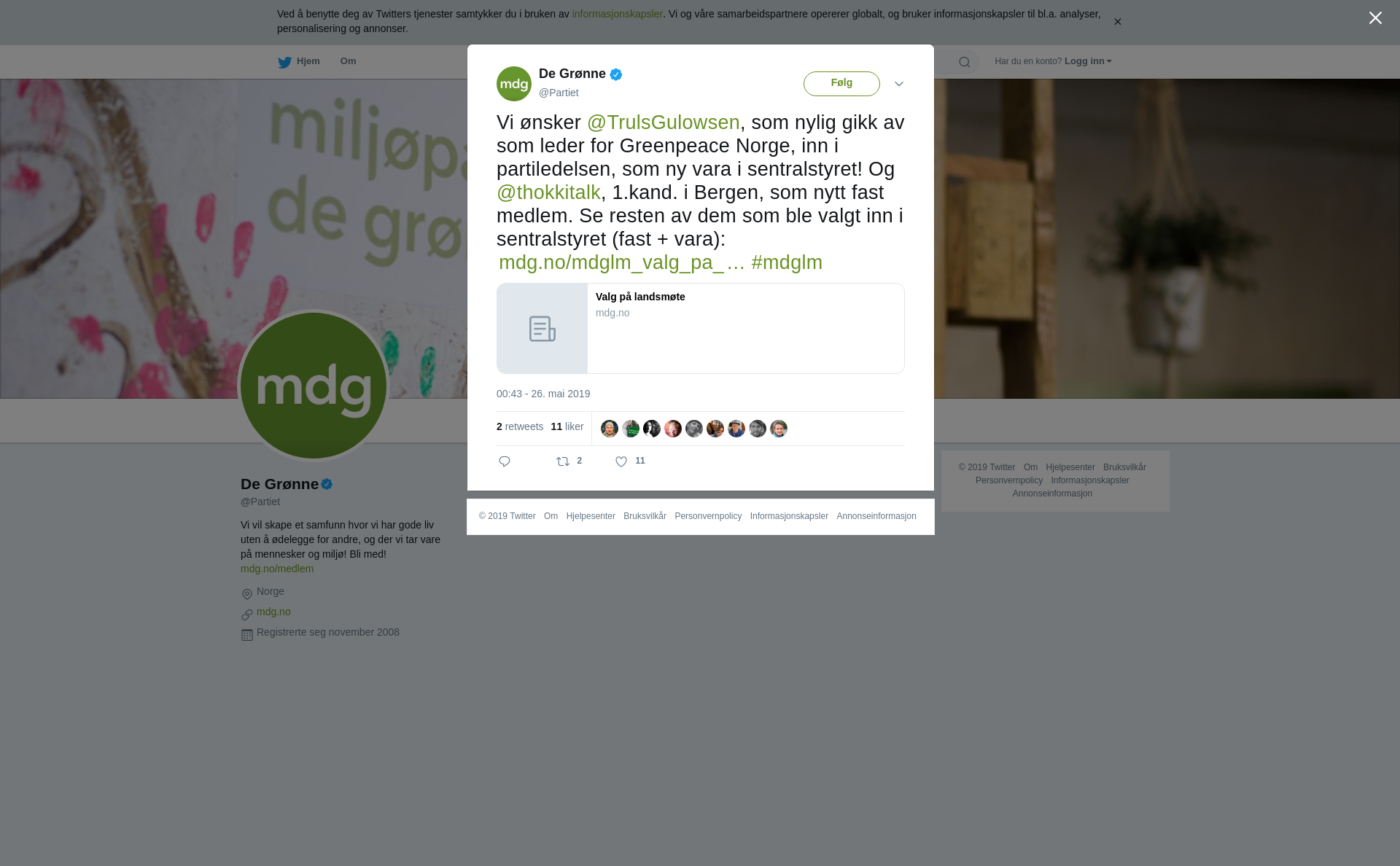The height and width of the screenshot is (866, 1400).
Task: Open the @thokkitalk mention link
Action: pos(548,192)
